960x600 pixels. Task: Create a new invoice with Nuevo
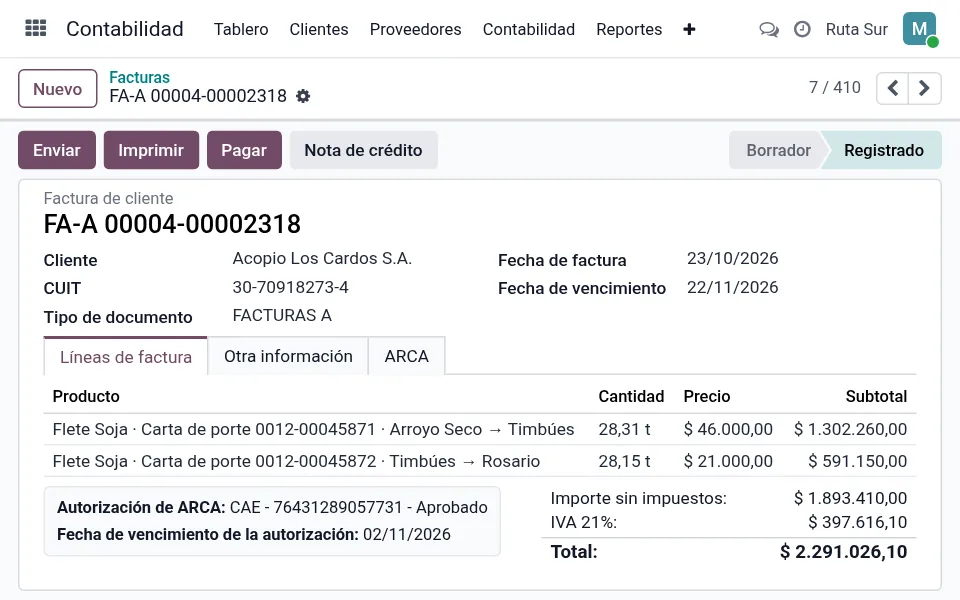(58, 89)
